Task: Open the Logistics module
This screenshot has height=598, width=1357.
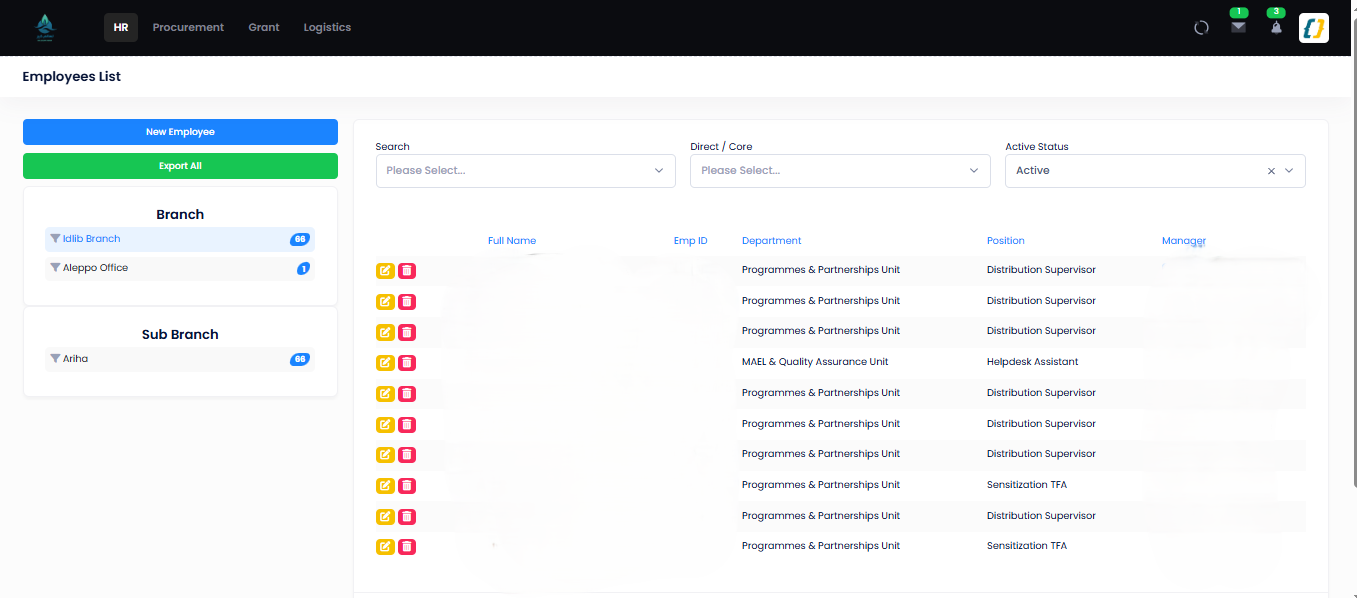Action: (x=327, y=28)
